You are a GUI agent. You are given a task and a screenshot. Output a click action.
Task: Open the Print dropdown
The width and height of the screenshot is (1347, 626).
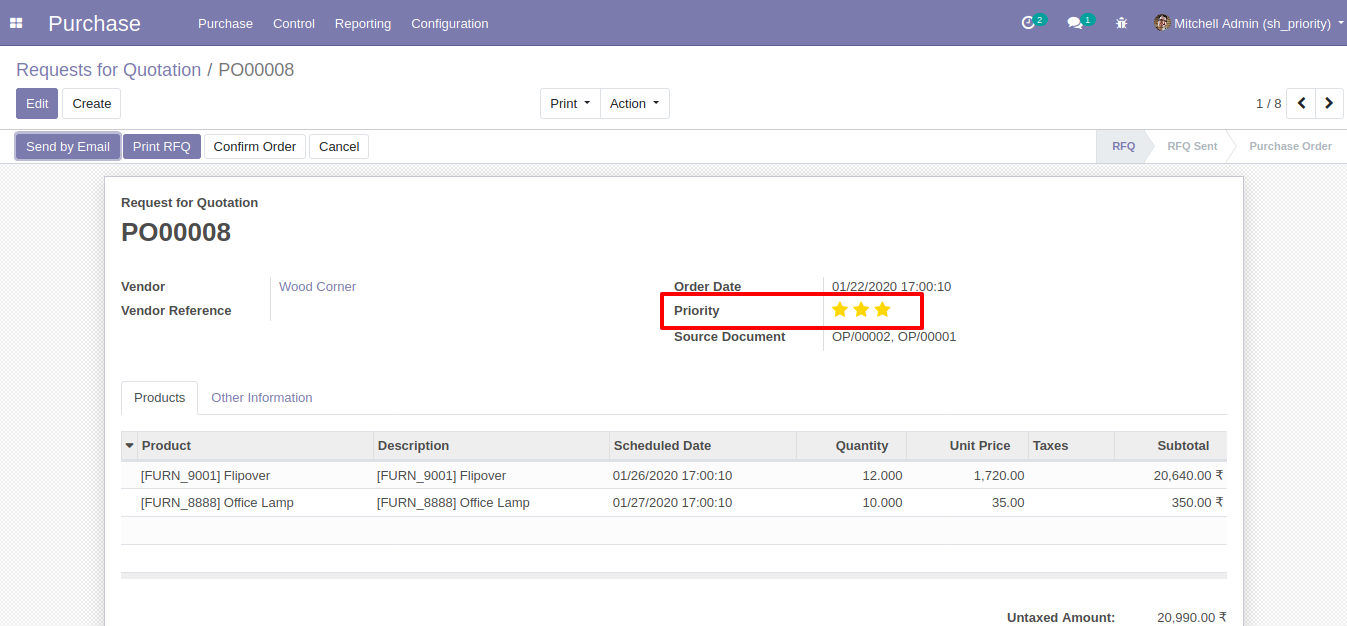click(570, 103)
